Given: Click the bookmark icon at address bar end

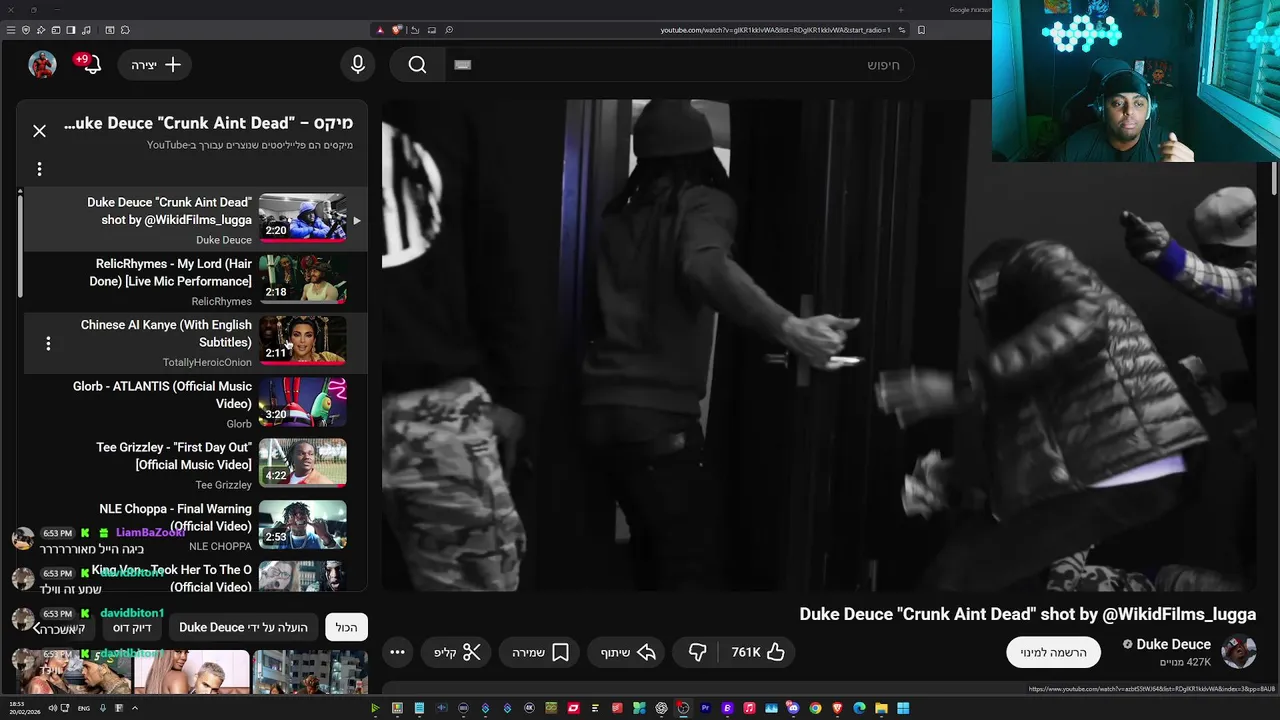Looking at the screenshot, I should click(921, 30).
